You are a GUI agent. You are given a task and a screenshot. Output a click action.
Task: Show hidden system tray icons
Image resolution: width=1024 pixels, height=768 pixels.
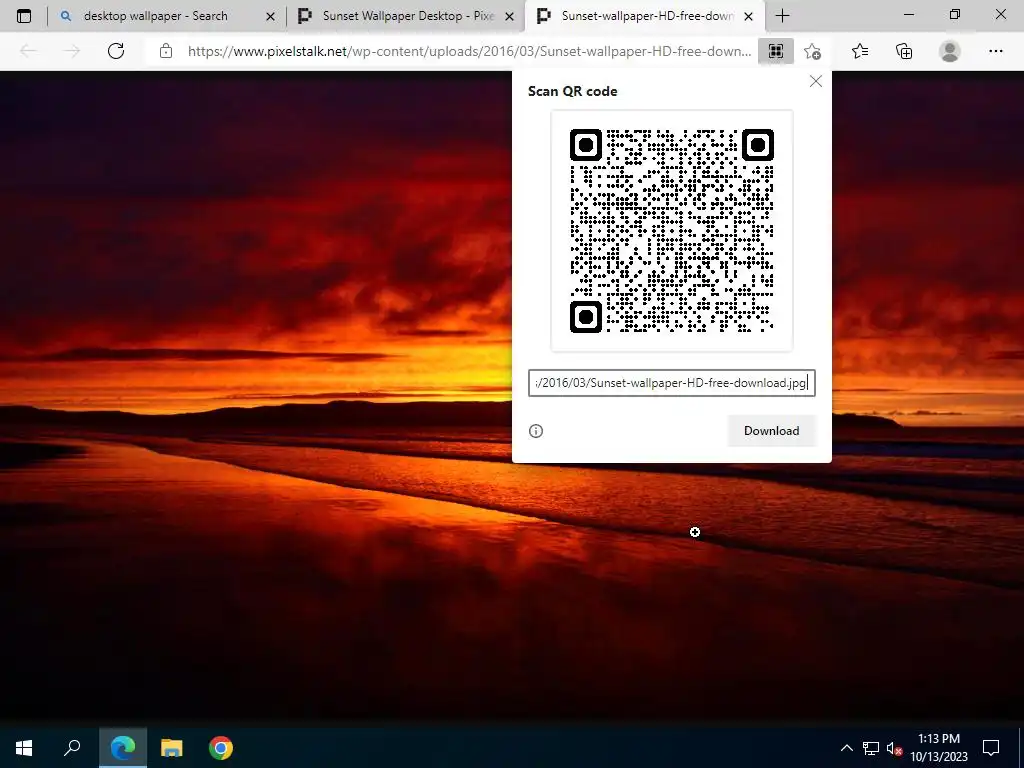(846, 748)
